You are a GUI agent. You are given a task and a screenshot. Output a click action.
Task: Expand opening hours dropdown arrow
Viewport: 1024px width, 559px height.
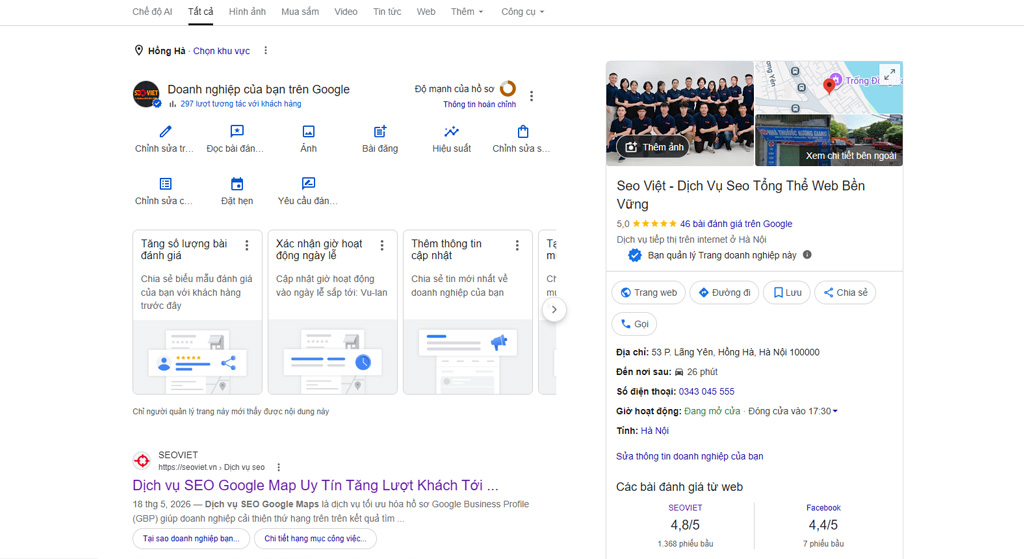point(835,411)
